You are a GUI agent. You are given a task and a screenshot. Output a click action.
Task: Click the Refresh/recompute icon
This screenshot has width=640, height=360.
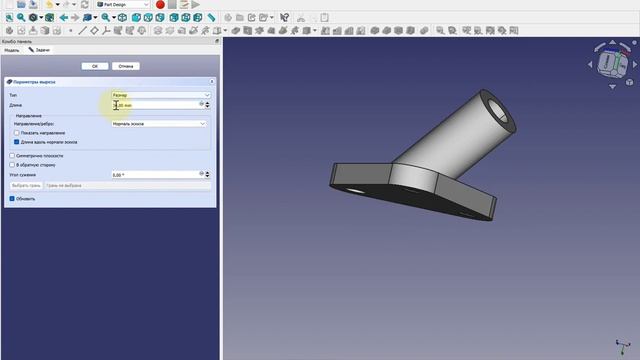tap(84, 4)
